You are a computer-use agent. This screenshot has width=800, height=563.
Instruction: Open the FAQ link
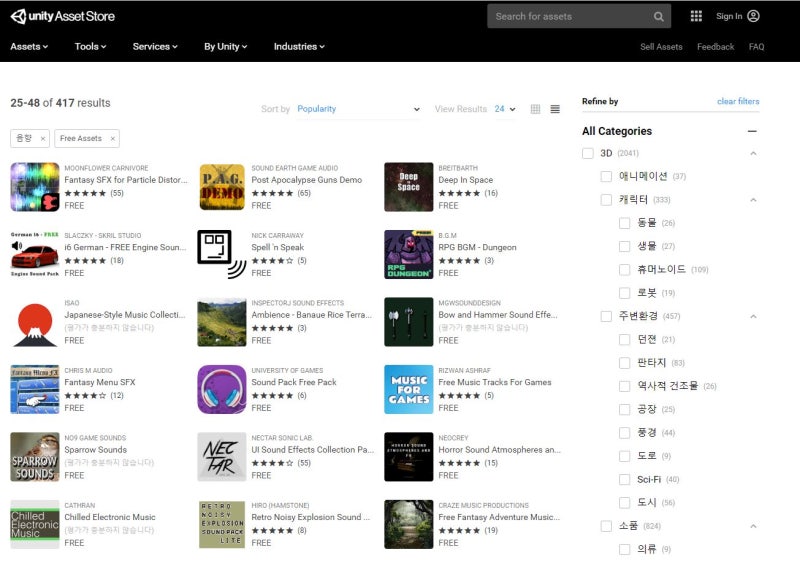(x=756, y=46)
